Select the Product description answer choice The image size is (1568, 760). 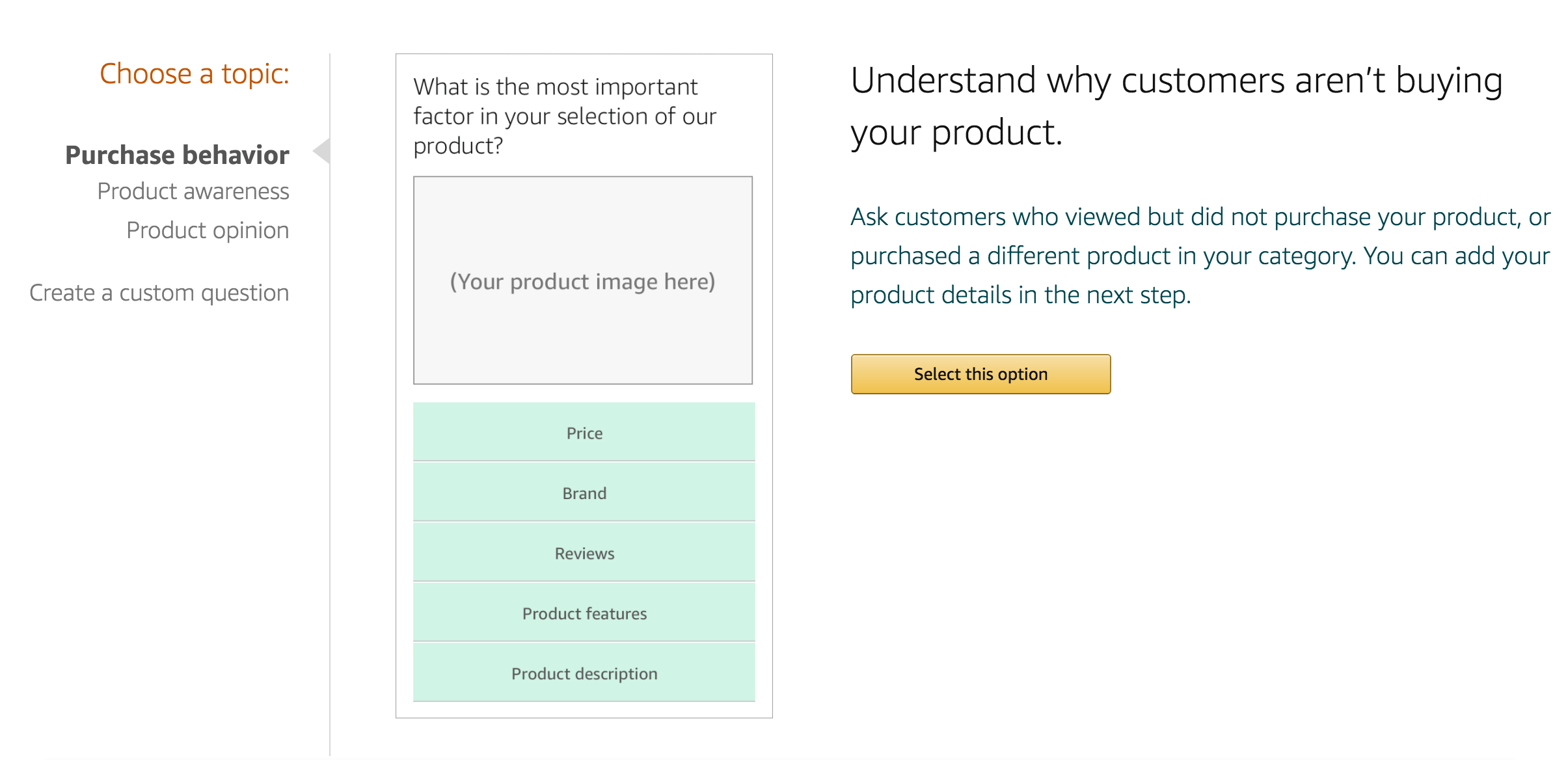(584, 673)
